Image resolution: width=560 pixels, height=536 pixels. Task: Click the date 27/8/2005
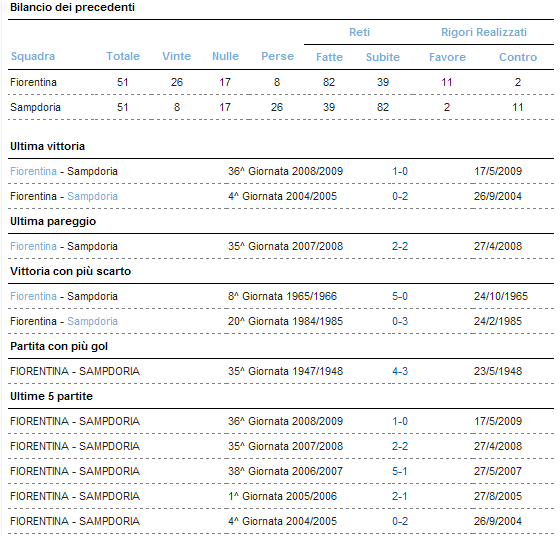tap(498, 496)
